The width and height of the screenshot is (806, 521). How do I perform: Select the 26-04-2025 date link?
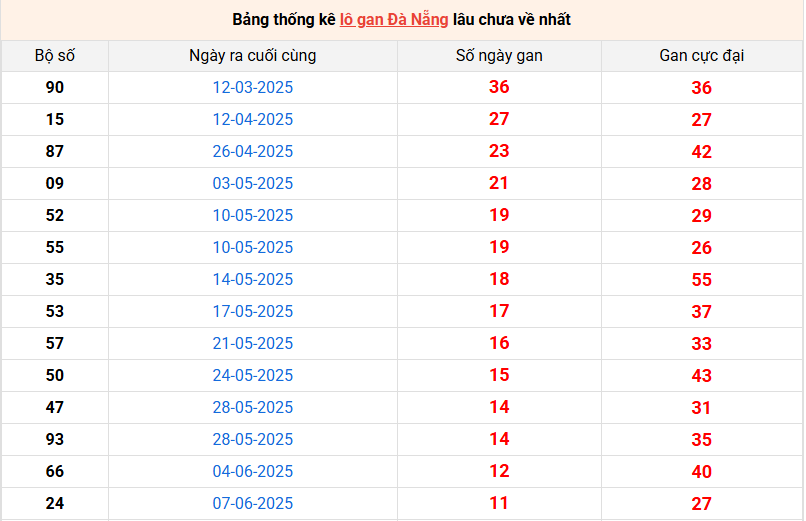[x=253, y=152]
